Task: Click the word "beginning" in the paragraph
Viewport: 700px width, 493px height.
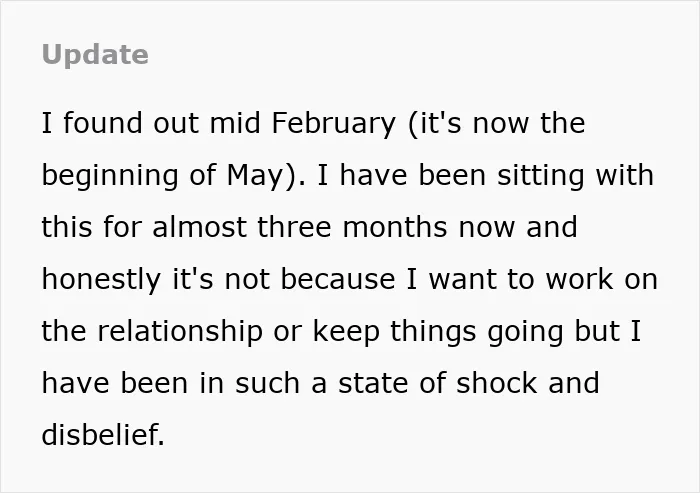Action: [110, 175]
